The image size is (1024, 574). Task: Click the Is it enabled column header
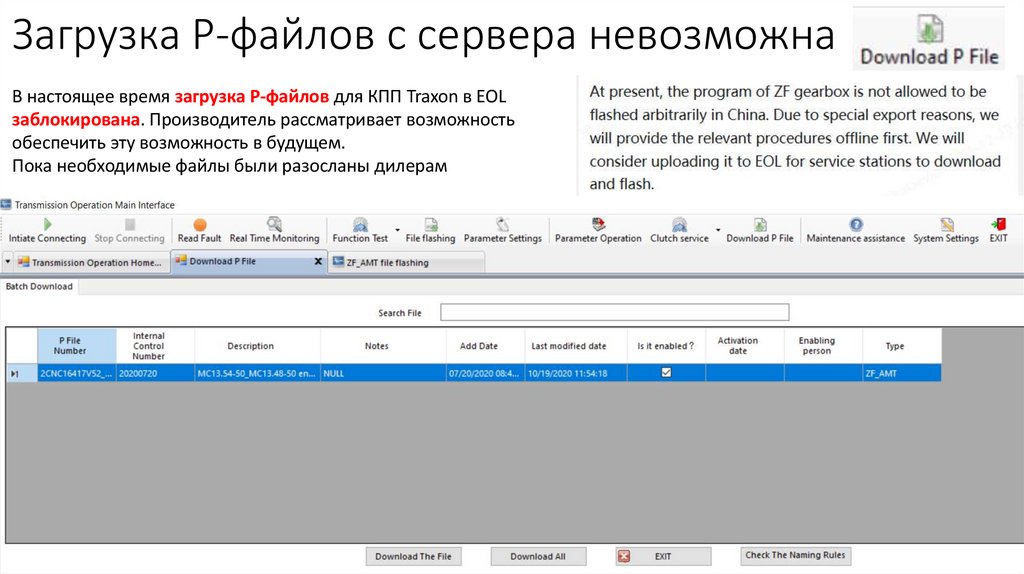[x=666, y=346]
